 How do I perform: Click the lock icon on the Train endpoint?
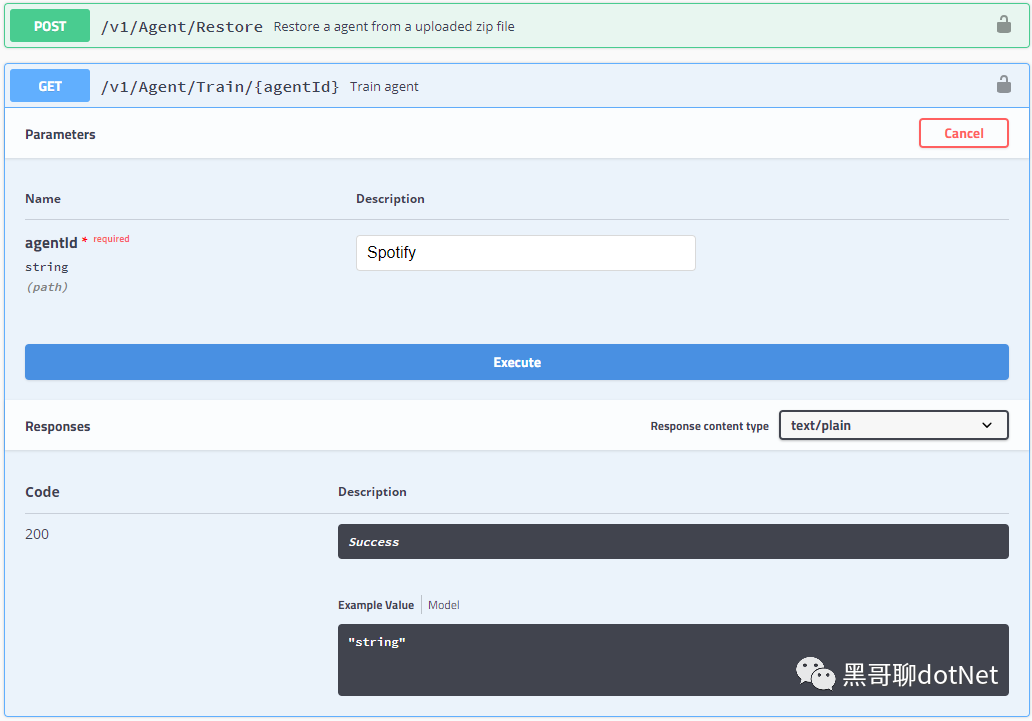tap(1003, 85)
